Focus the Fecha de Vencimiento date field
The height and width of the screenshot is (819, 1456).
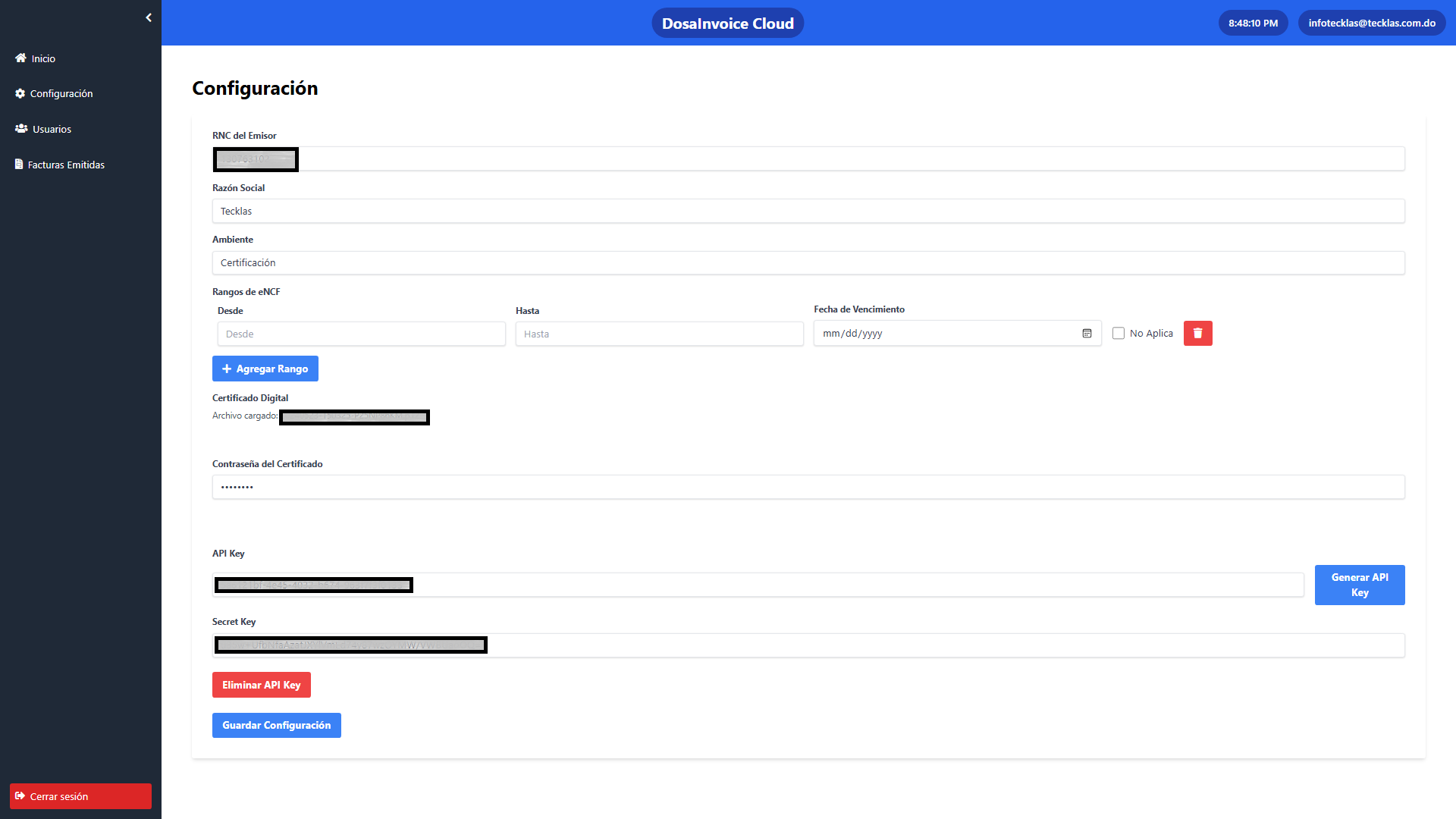957,333
